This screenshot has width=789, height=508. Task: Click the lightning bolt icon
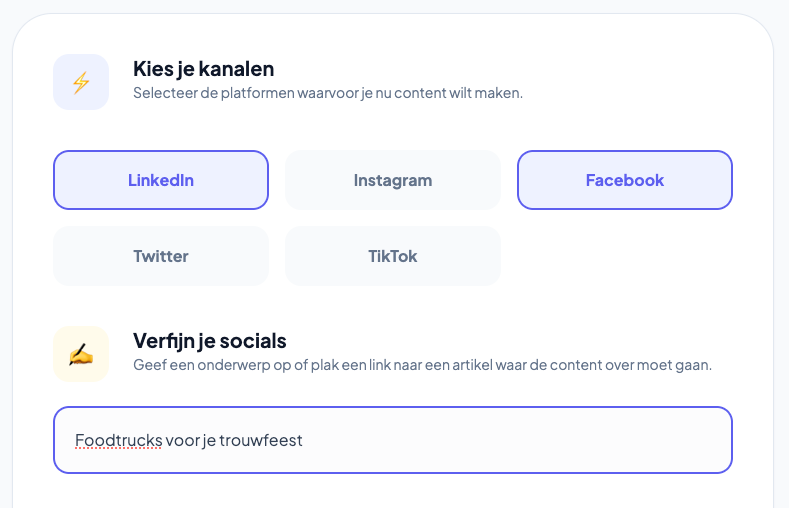click(x=81, y=82)
